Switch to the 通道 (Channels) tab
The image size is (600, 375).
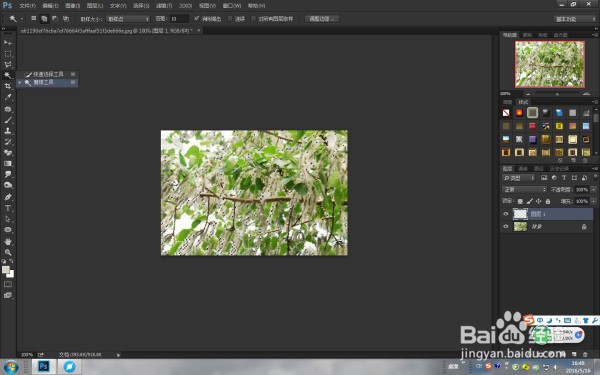pyautogui.click(x=523, y=169)
